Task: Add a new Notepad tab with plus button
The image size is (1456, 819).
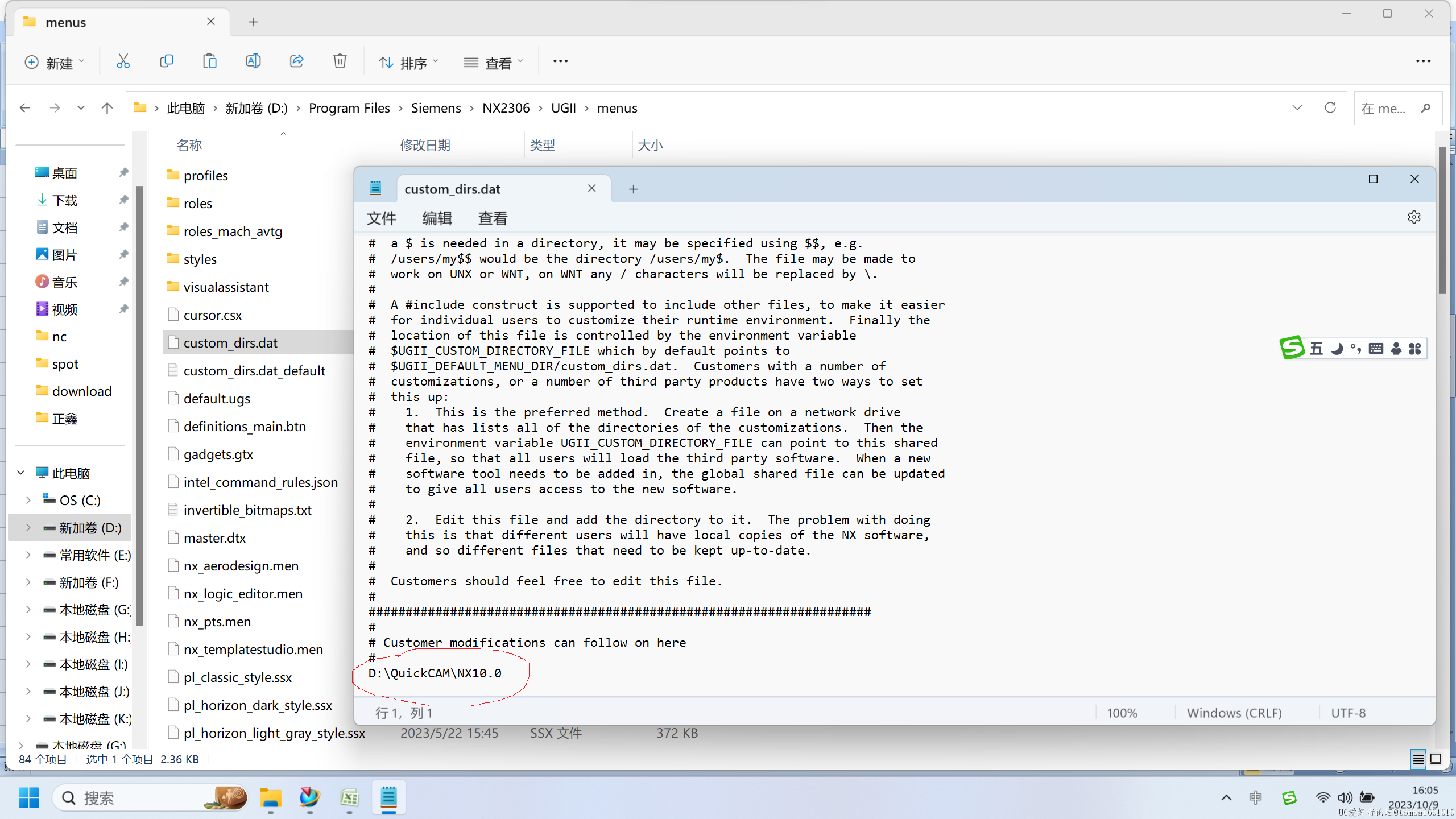Action: [x=634, y=189]
